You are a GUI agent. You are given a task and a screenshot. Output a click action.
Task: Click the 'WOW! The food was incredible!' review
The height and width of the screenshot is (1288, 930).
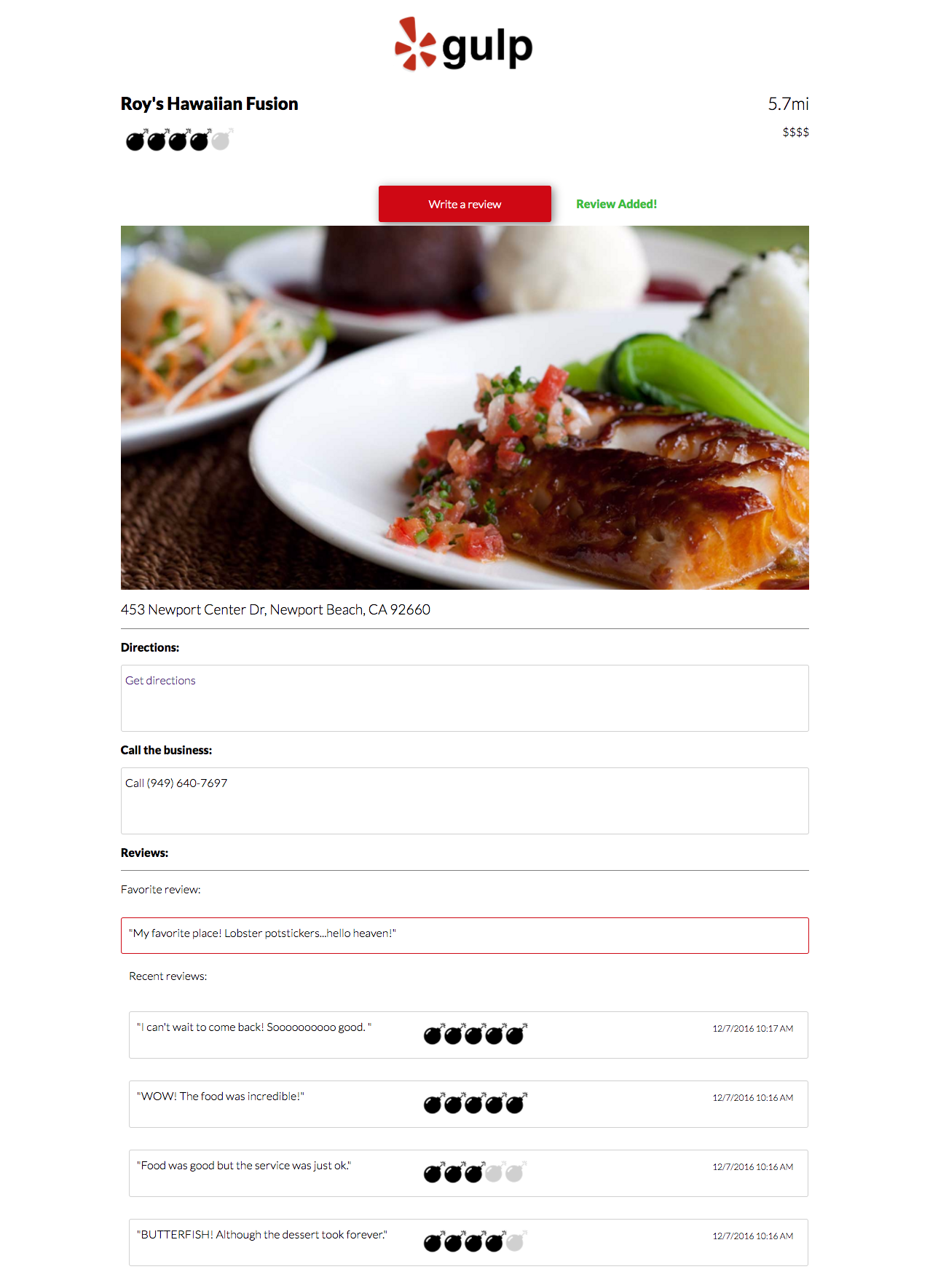[x=221, y=1096]
